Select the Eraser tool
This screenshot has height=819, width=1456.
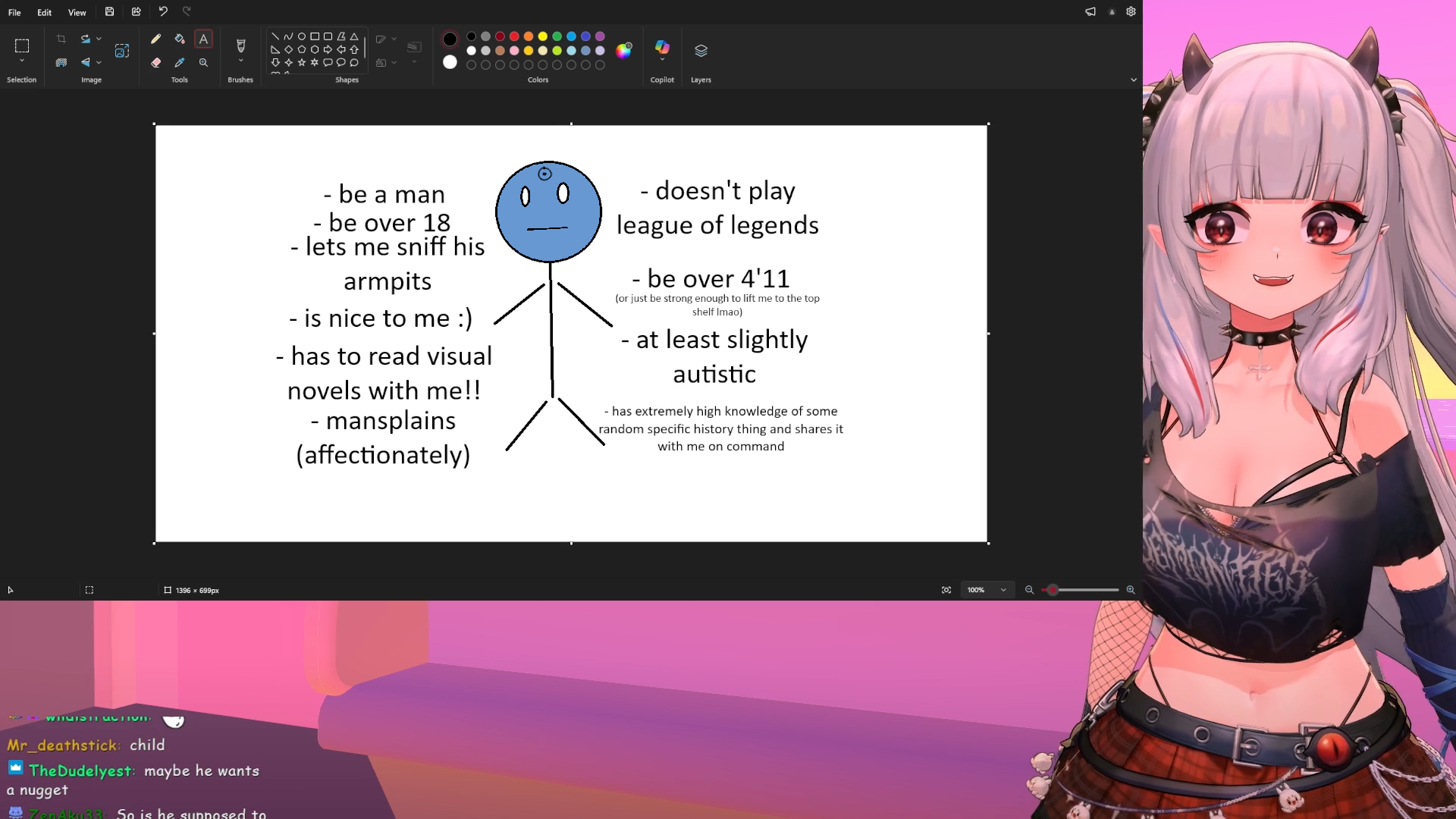click(156, 62)
